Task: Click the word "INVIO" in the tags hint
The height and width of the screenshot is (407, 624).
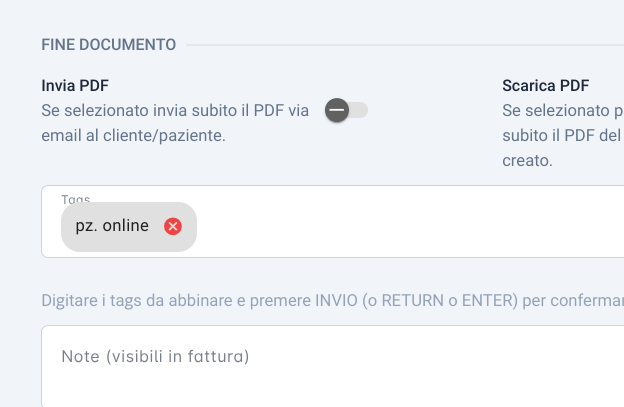Action: pyautogui.click(x=336, y=300)
